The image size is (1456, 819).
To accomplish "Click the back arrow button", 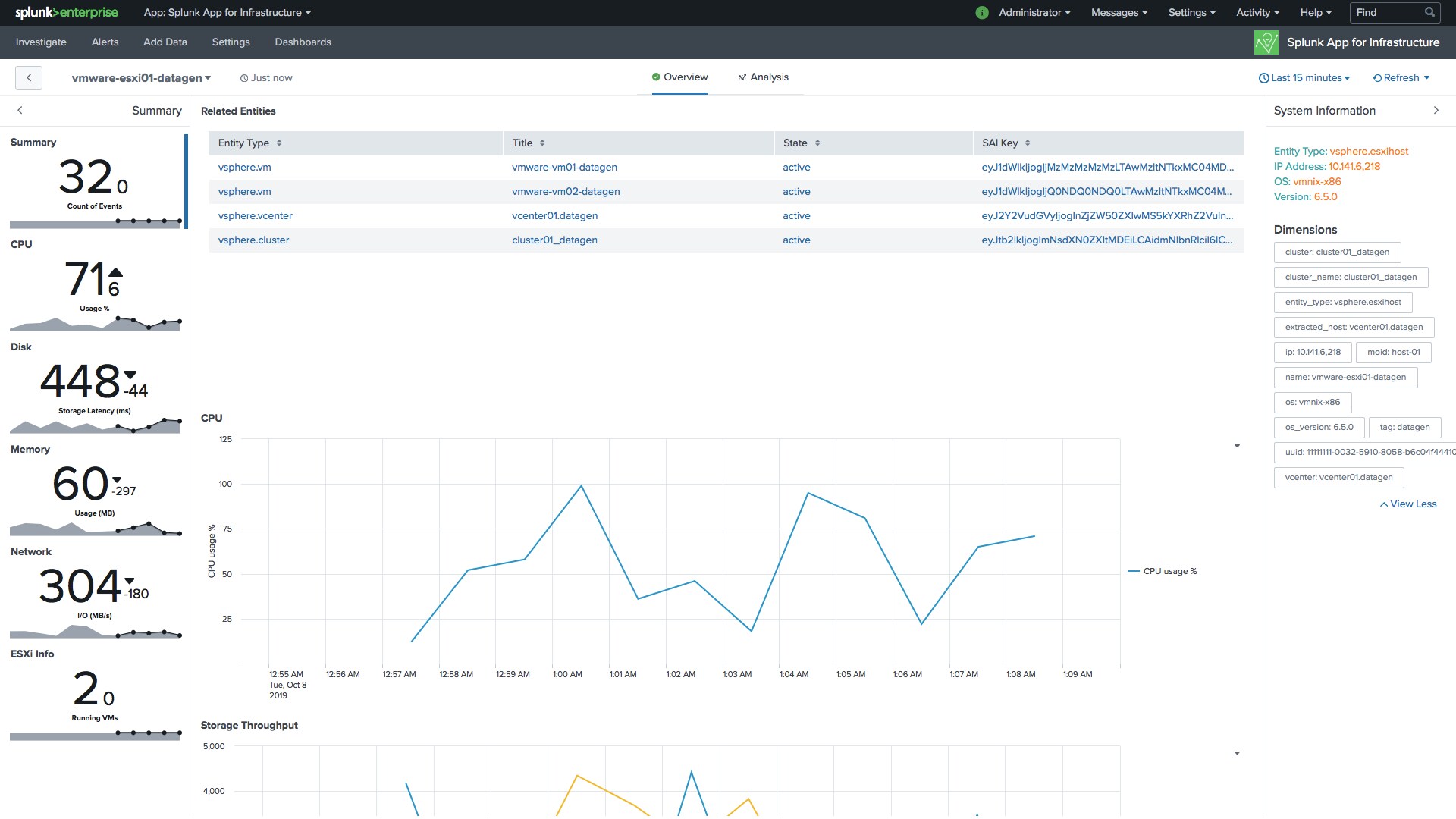I will [29, 77].
